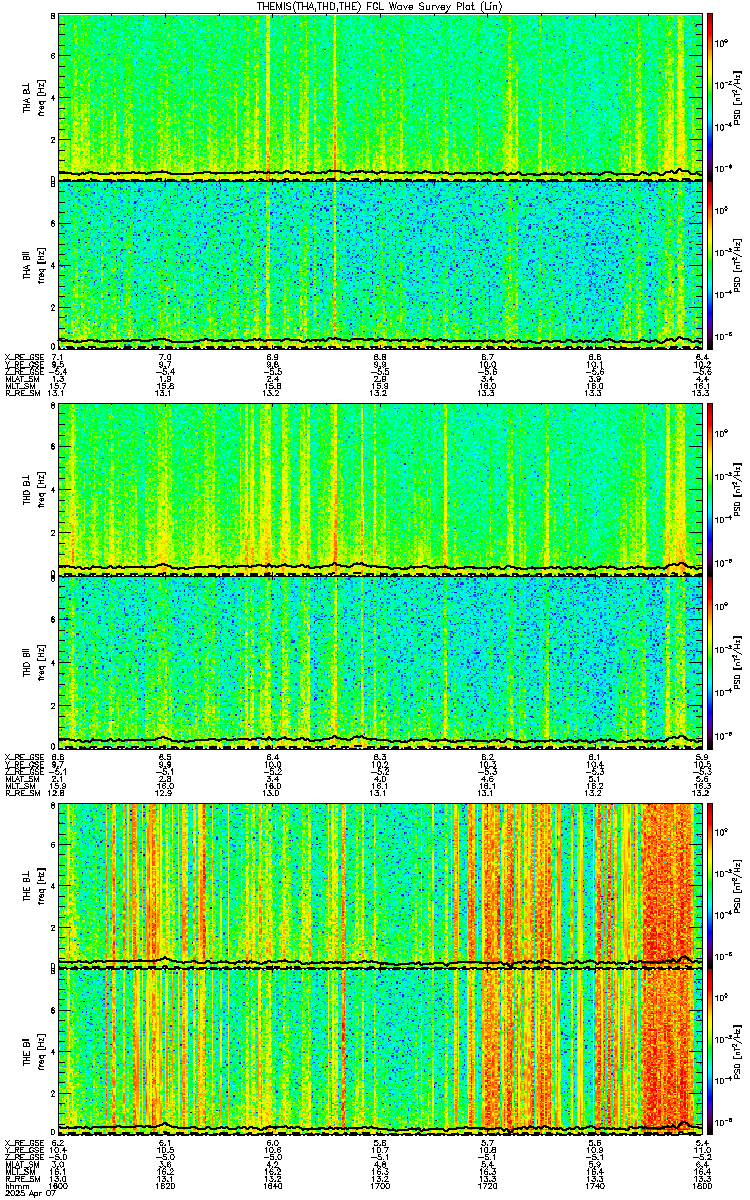Viewport: 750px width, 1200px height.
Task: Click the THE B-parallel PSD color bar
Action: point(711,1051)
